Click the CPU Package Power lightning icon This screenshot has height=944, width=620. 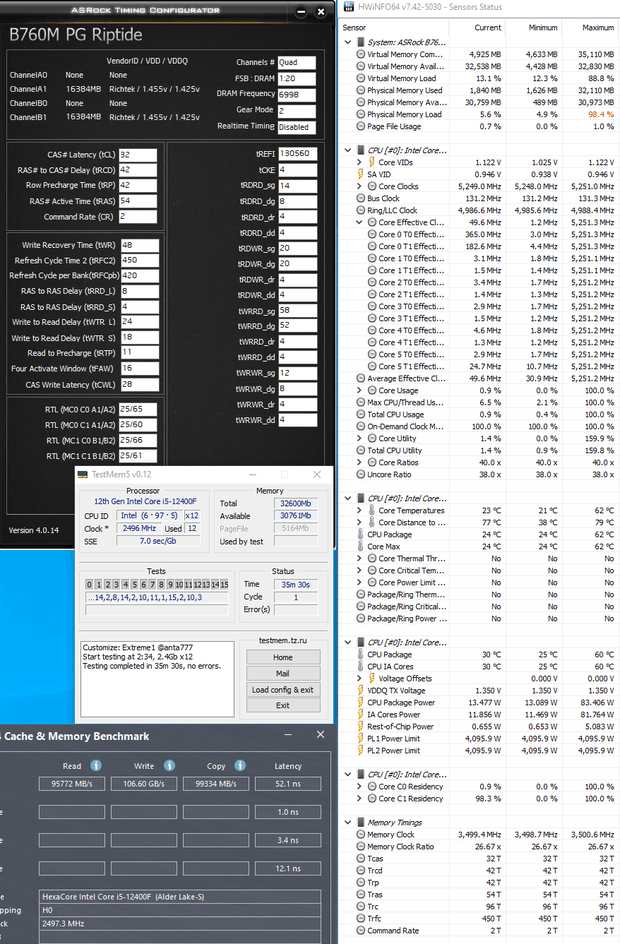point(361,702)
